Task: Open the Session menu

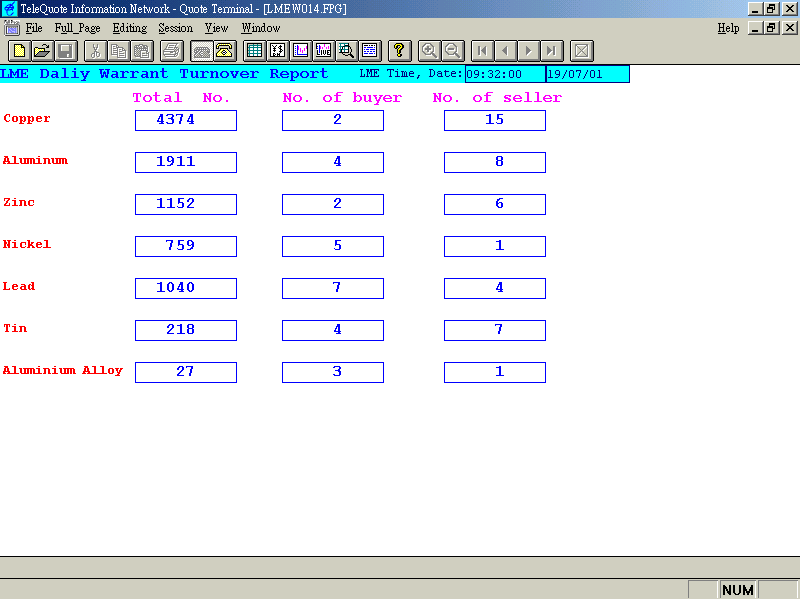Action: coord(175,28)
